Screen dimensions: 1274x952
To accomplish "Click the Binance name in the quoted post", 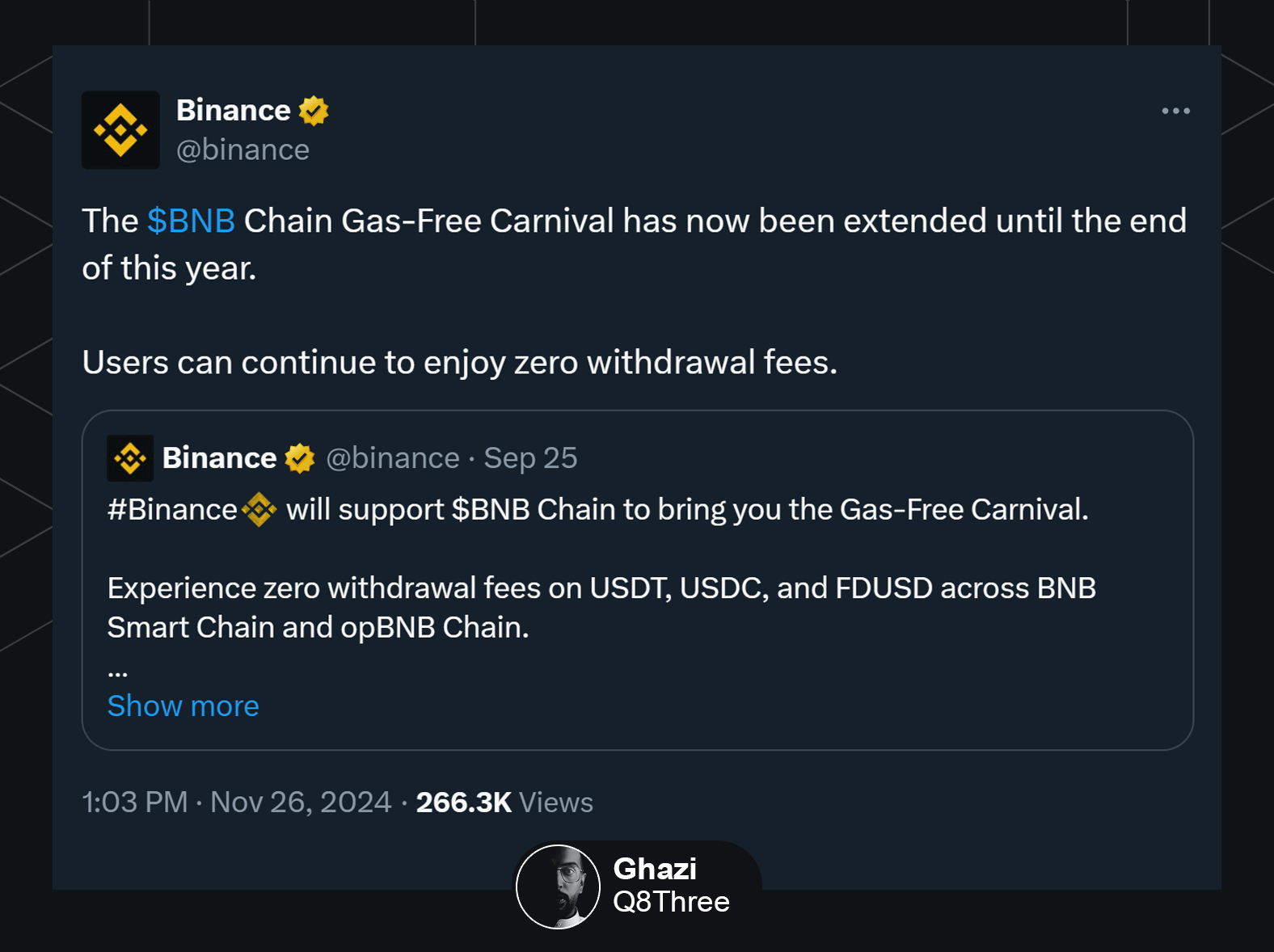I will pyautogui.click(x=219, y=458).
